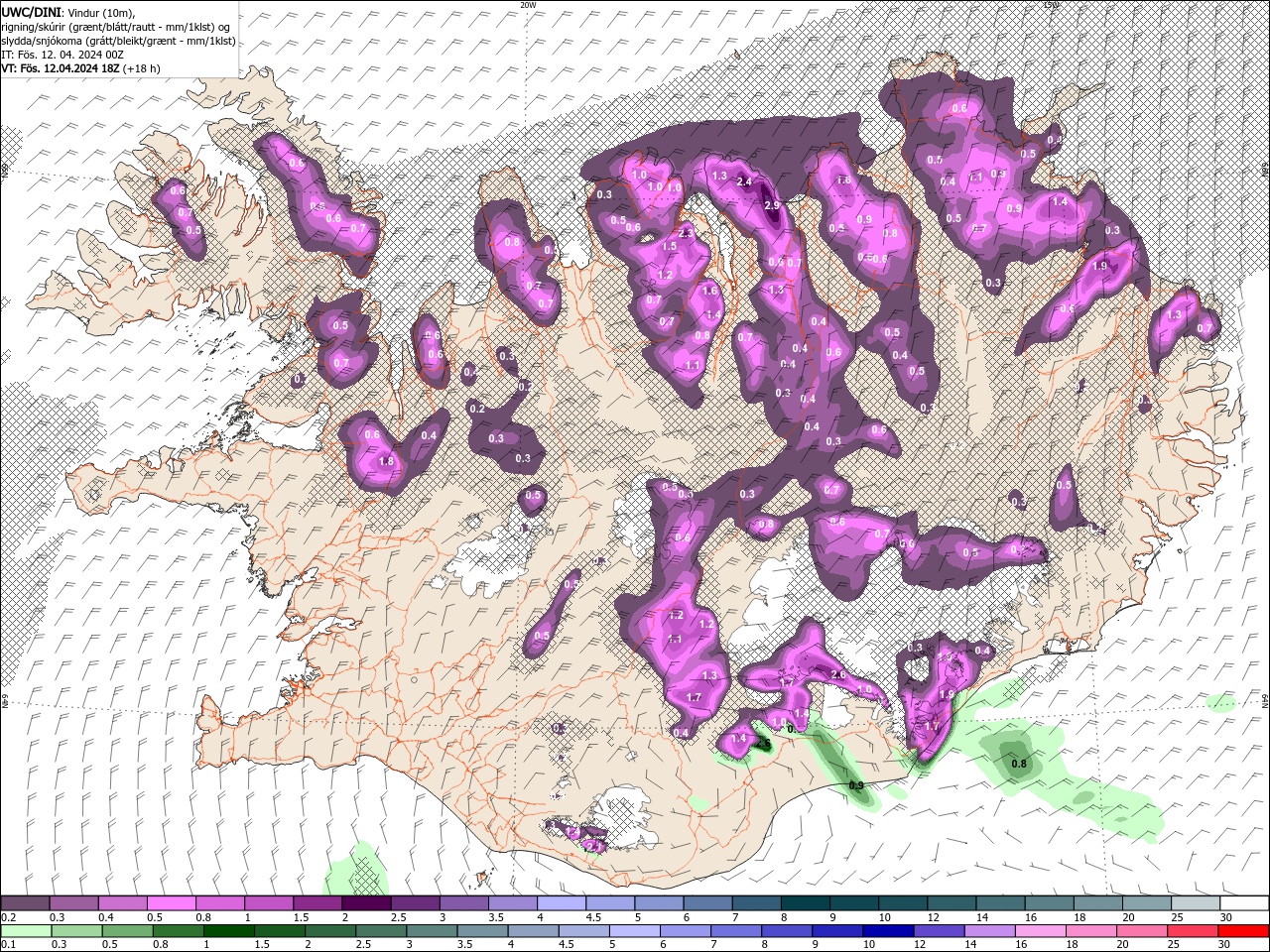The image size is (1270, 952).
Task: Click the 2.6 snowfall value on the map
Action: tap(838, 675)
